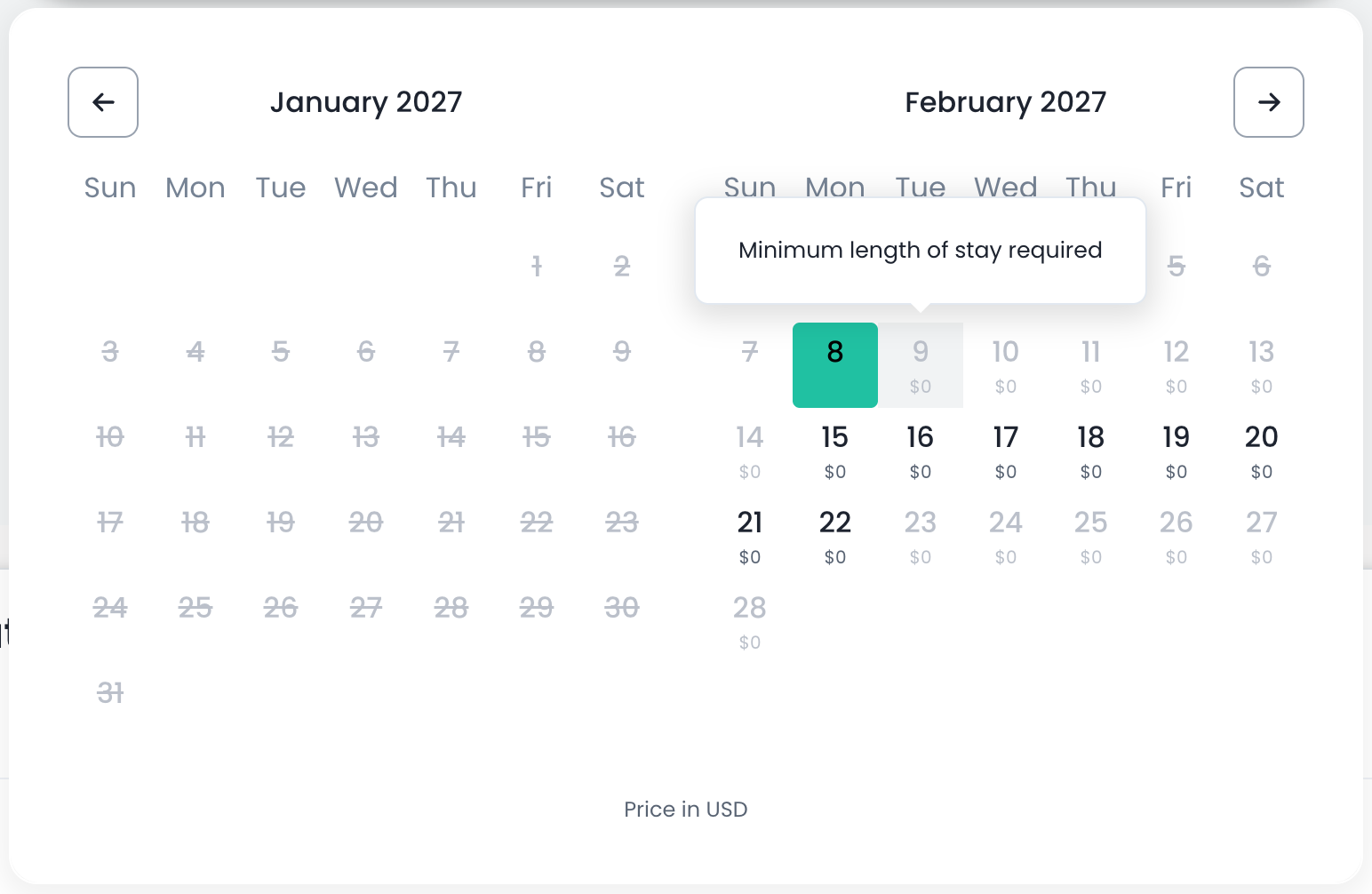Select February 16 date cell
Viewport: 1372px width, 894px height.
click(x=921, y=450)
